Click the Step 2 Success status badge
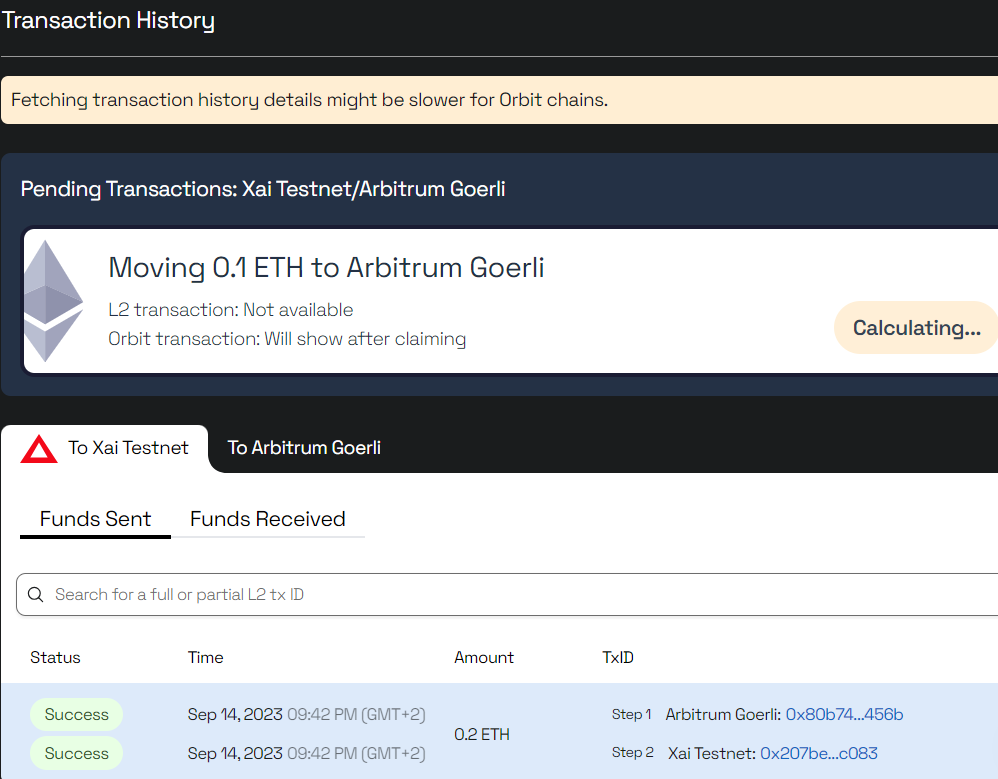The width and height of the screenshot is (998, 779). 76,754
